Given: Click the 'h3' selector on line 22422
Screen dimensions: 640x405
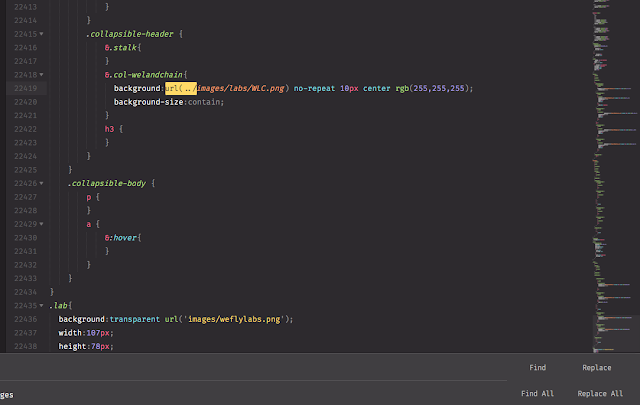Looking at the screenshot, I should [109, 129].
